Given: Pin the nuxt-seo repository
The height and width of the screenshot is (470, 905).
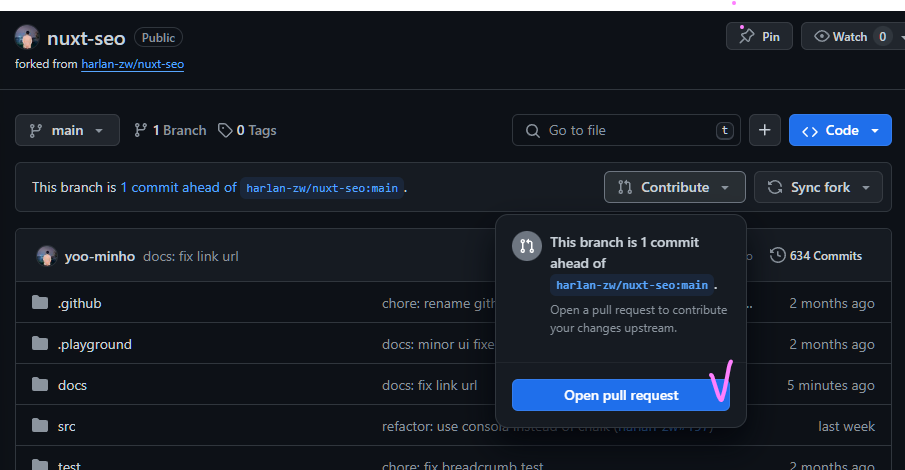Looking at the screenshot, I should pyautogui.click(x=759, y=36).
